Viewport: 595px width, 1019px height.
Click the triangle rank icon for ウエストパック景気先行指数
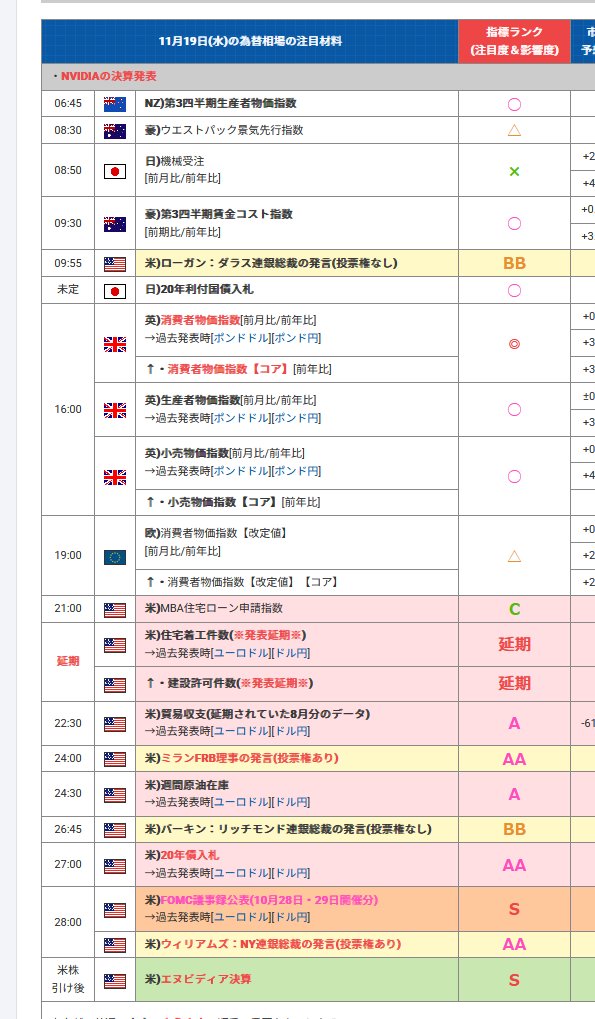pyautogui.click(x=514, y=130)
